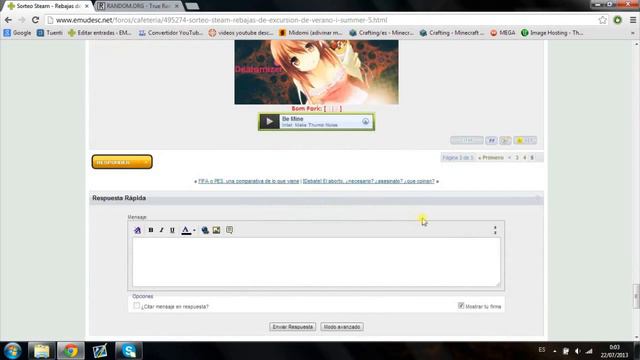Click the Windows Start button
Image resolution: width=640 pixels, height=360 pixels.
coord(13,351)
